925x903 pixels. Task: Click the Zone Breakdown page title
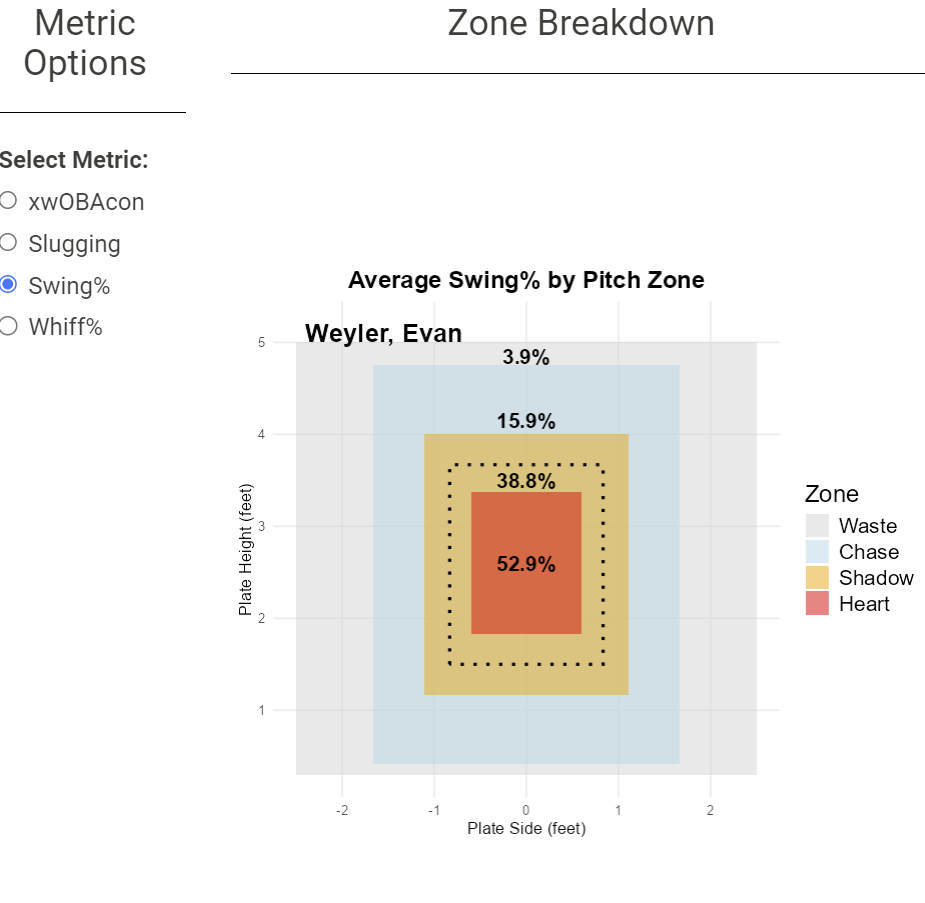[583, 23]
